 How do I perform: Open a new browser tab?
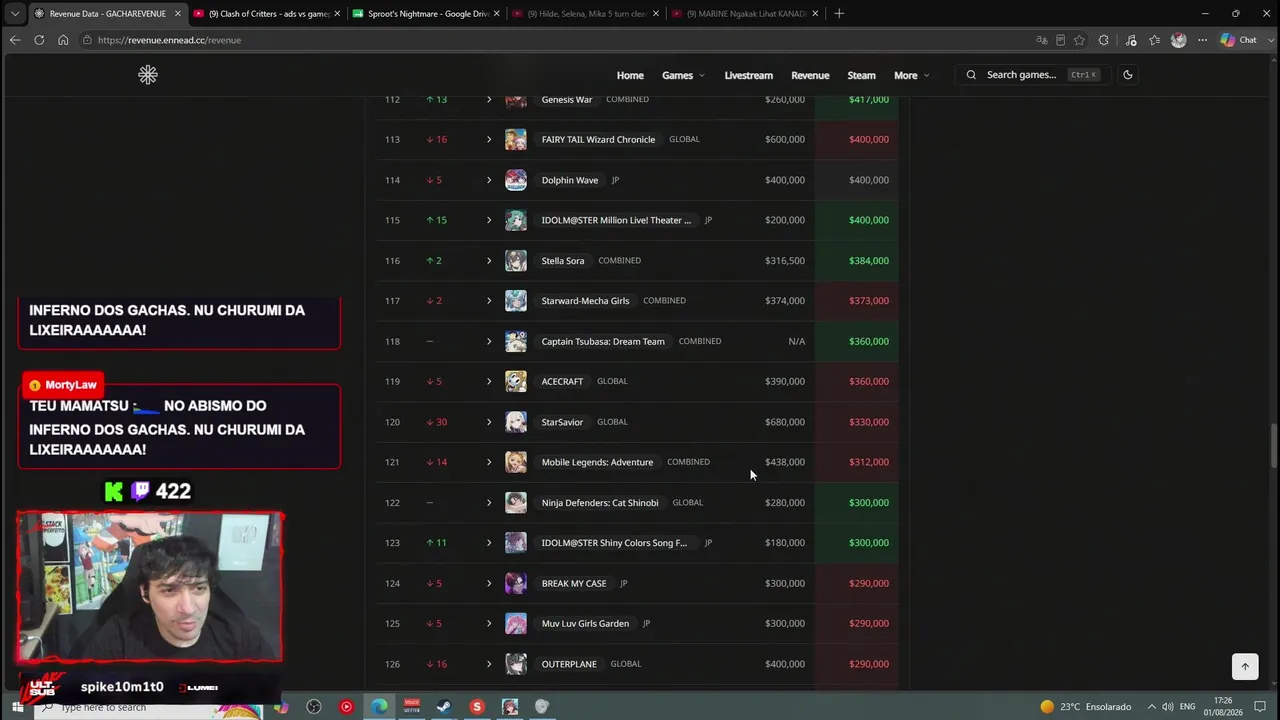coord(839,14)
